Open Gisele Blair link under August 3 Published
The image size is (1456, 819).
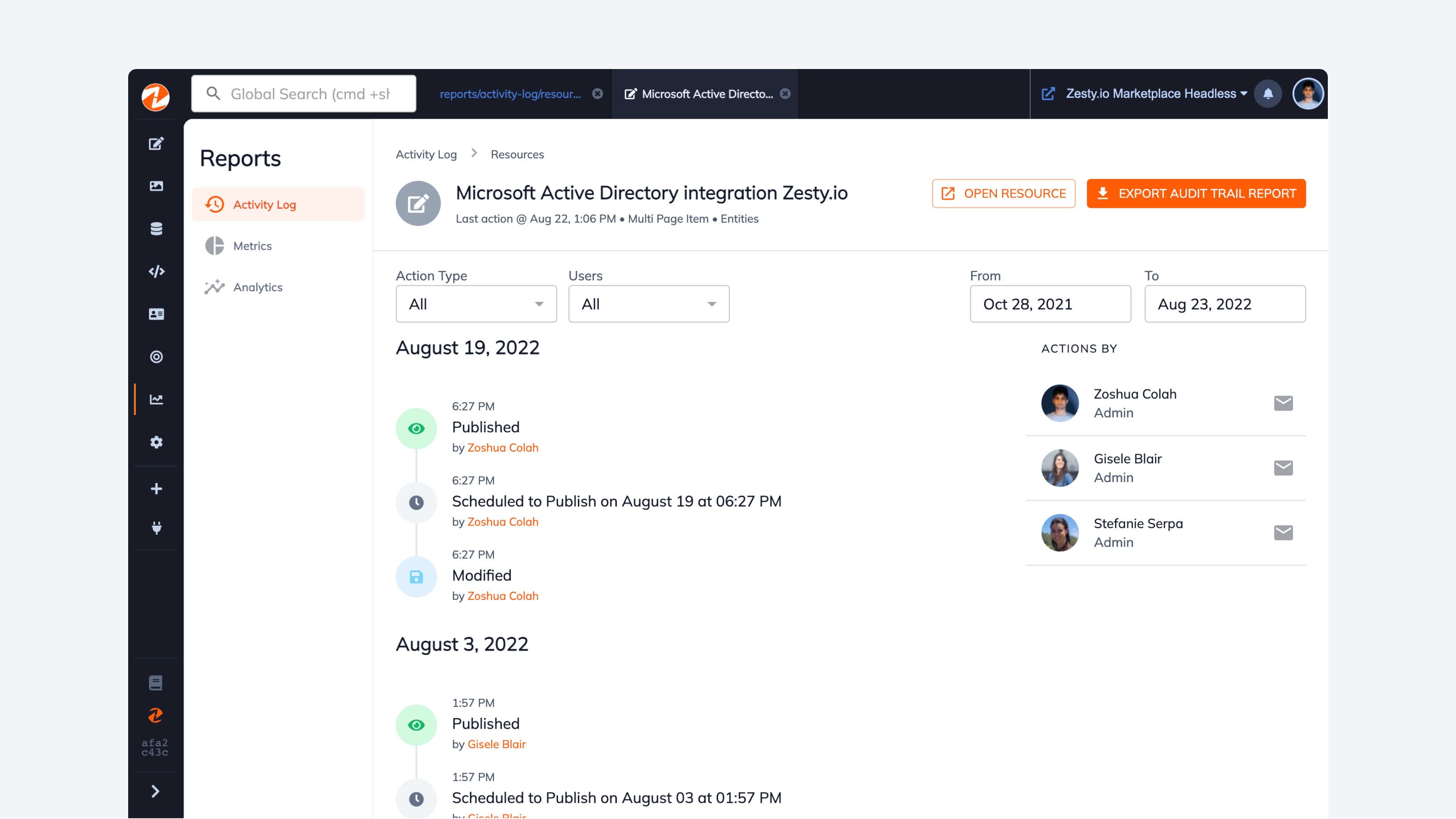click(x=496, y=744)
